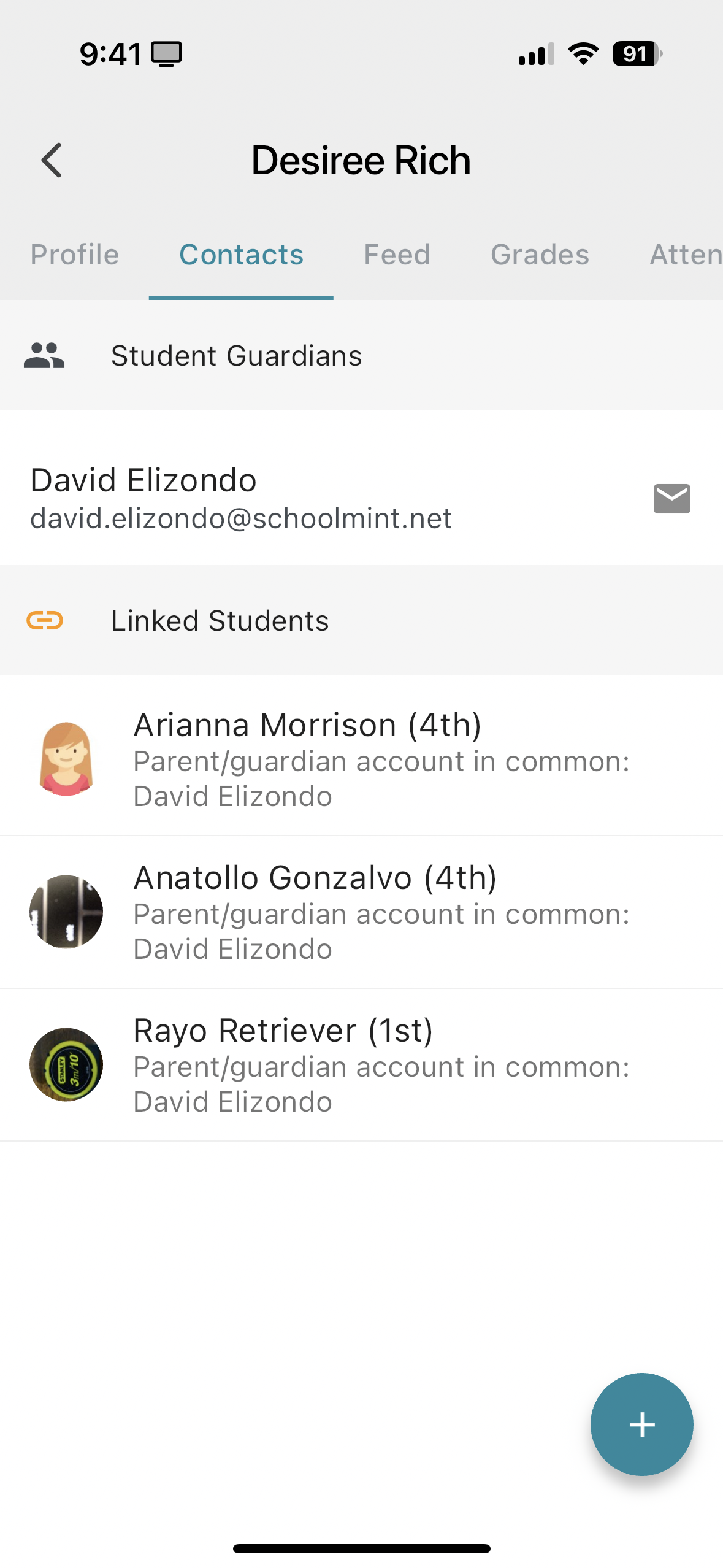The height and width of the screenshot is (1568, 723).
Task: Switch to the Grades tab
Action: coord(540,255)
